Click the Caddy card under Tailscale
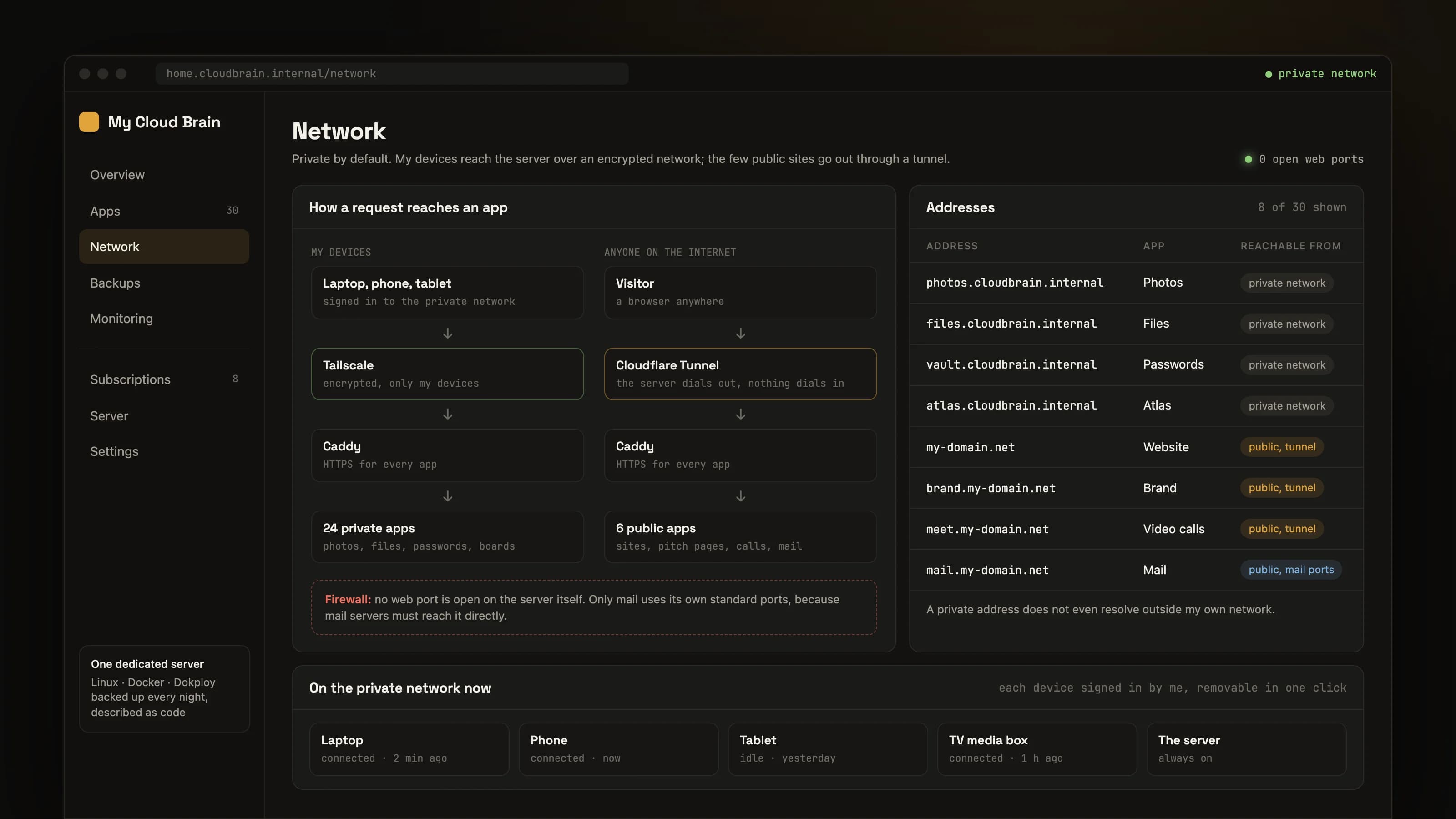1456x819 pixels. (447, 455)
